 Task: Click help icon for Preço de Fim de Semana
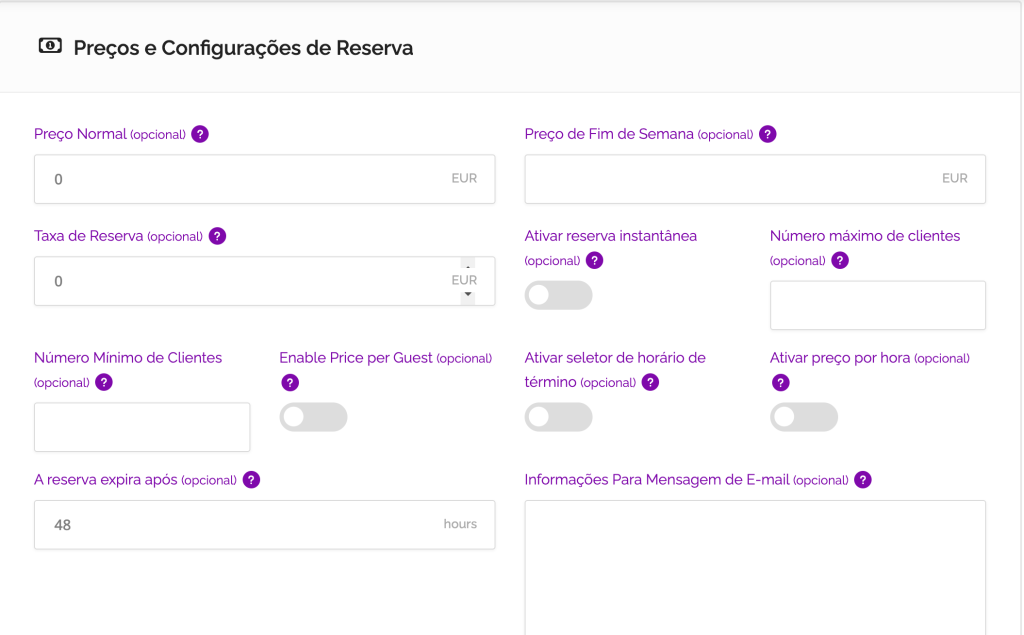point(767,134)
